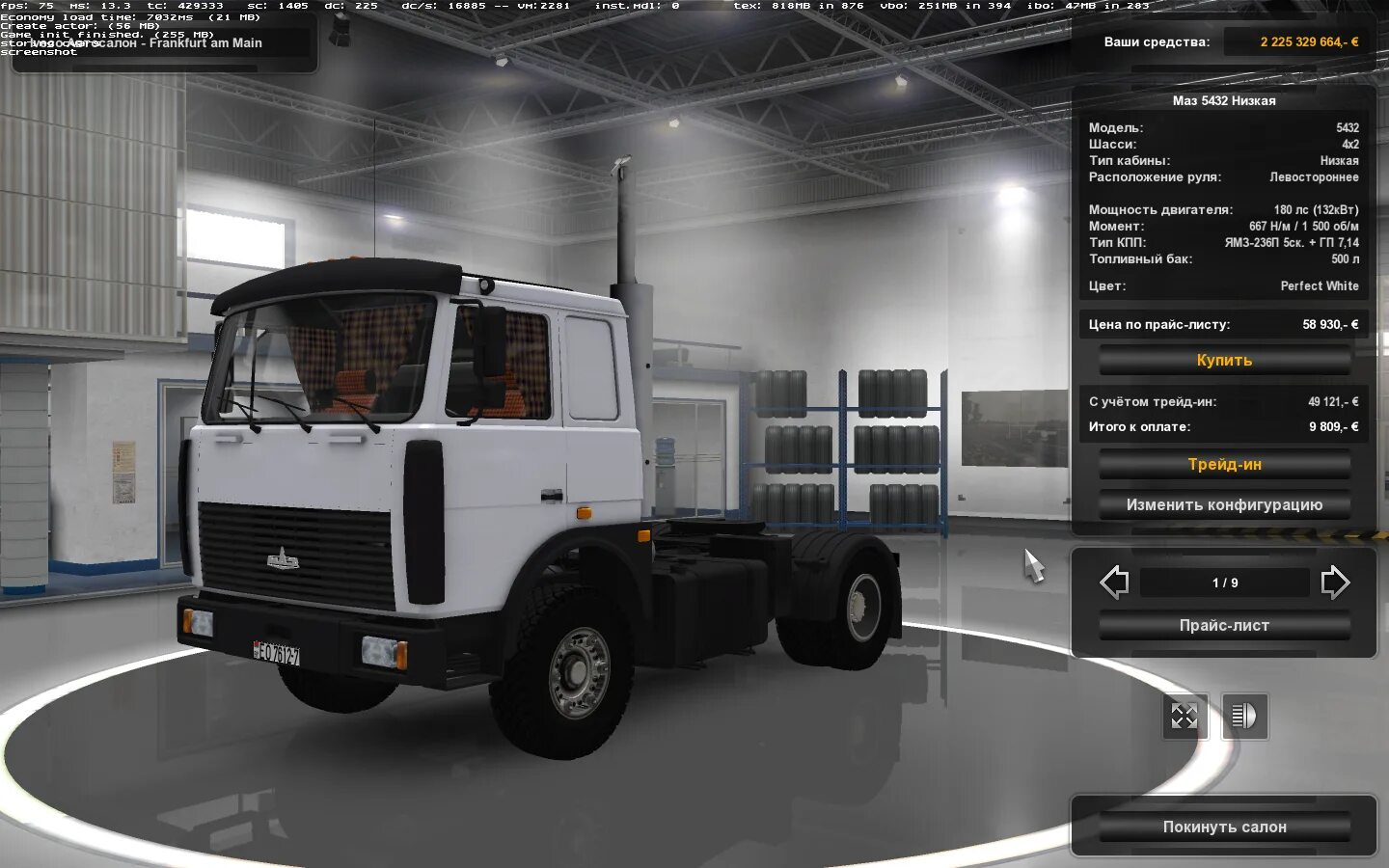Click the Итого к оплате label
This screenshot has height=868, width=1389.
pyautogui.click(x=1139, y=427)
